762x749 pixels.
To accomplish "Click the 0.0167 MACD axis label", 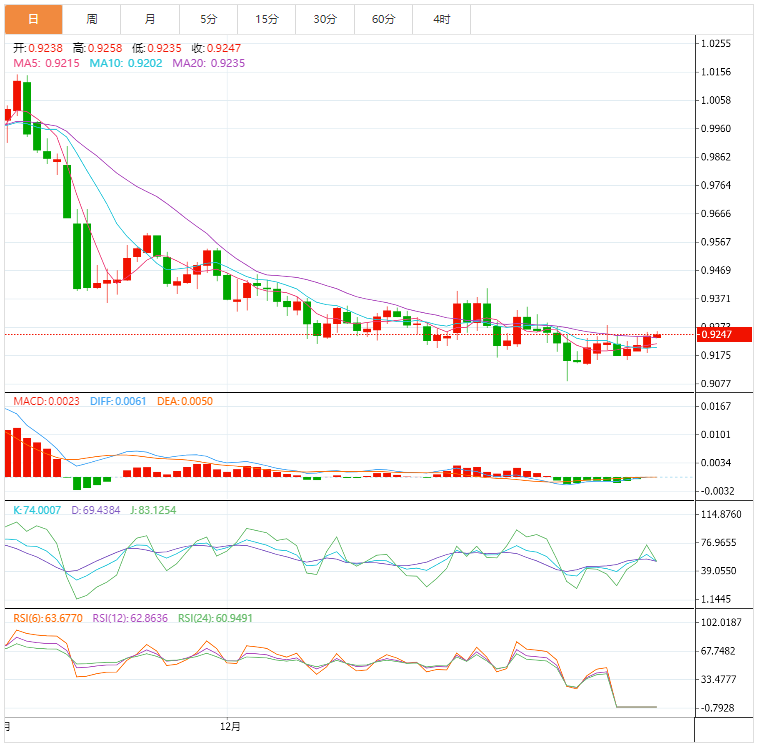I will 715,406.
